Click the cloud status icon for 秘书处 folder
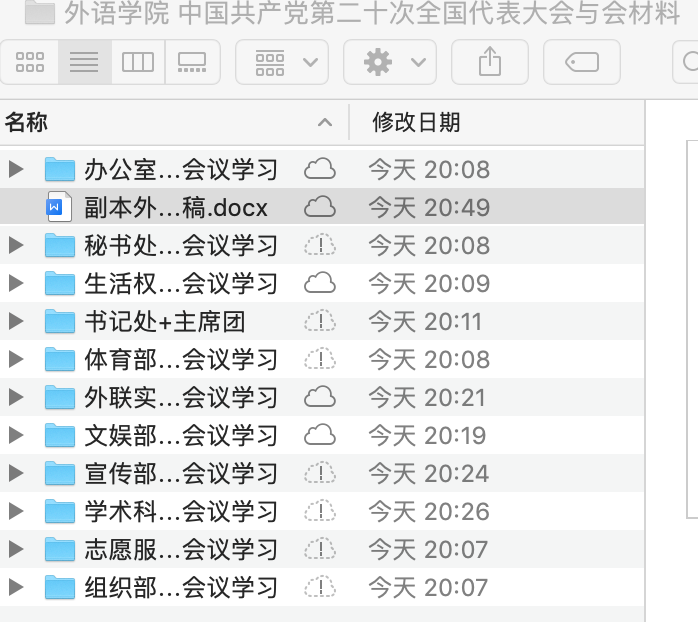The height and width of the screenshot is (622, 698). tap(319, 245)
